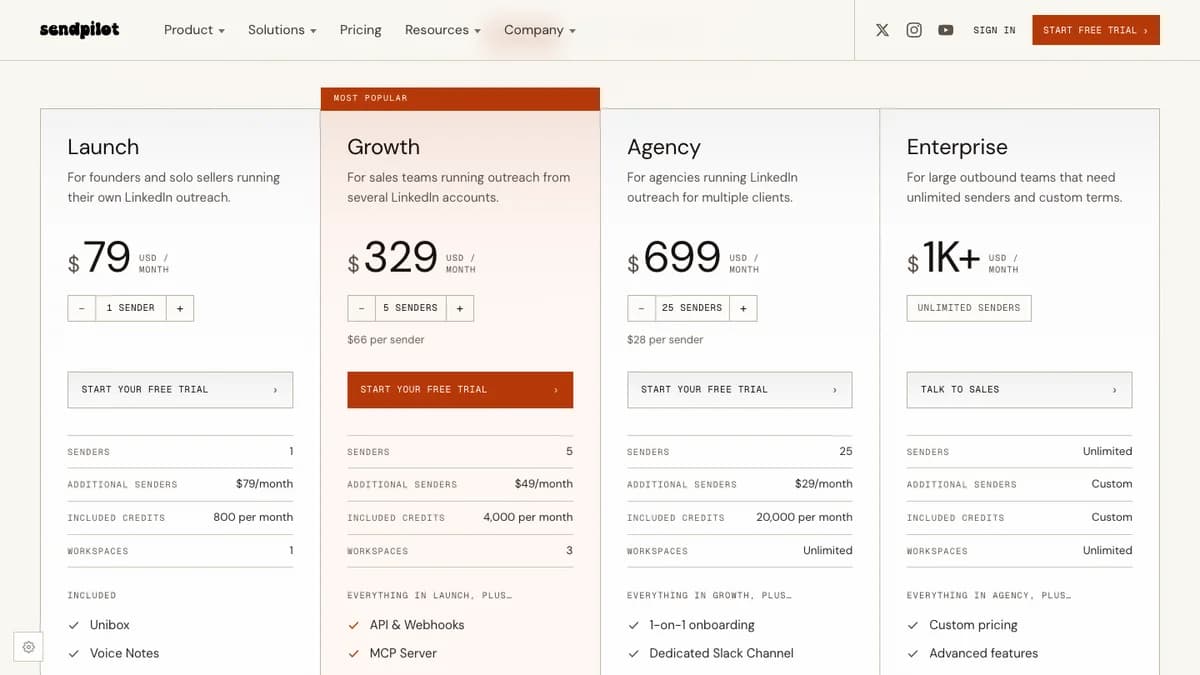The width and height of the screenshot is (1200, 675).
Task: Click the MCP Server feature
Action: [403, 654]
